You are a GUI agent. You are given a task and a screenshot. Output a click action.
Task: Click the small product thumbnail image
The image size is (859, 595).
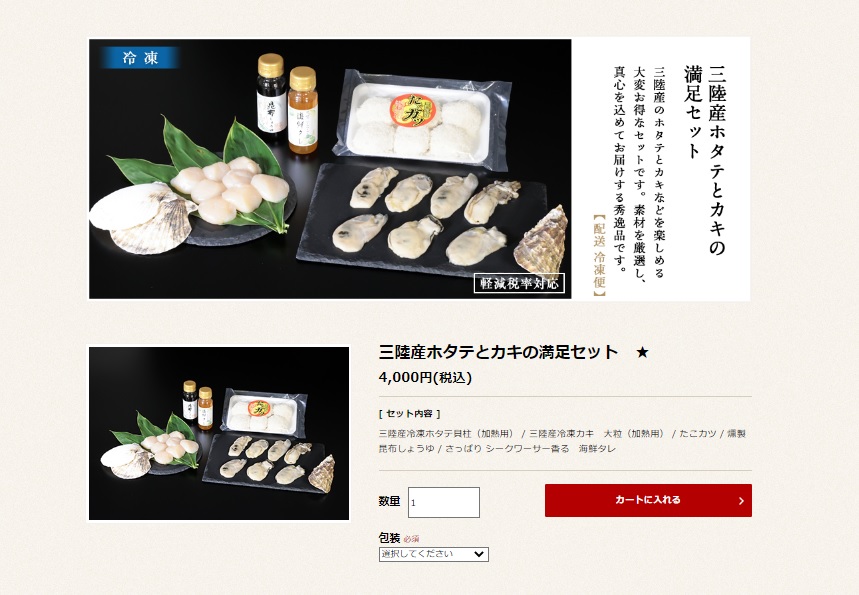[x=219, y=433]
